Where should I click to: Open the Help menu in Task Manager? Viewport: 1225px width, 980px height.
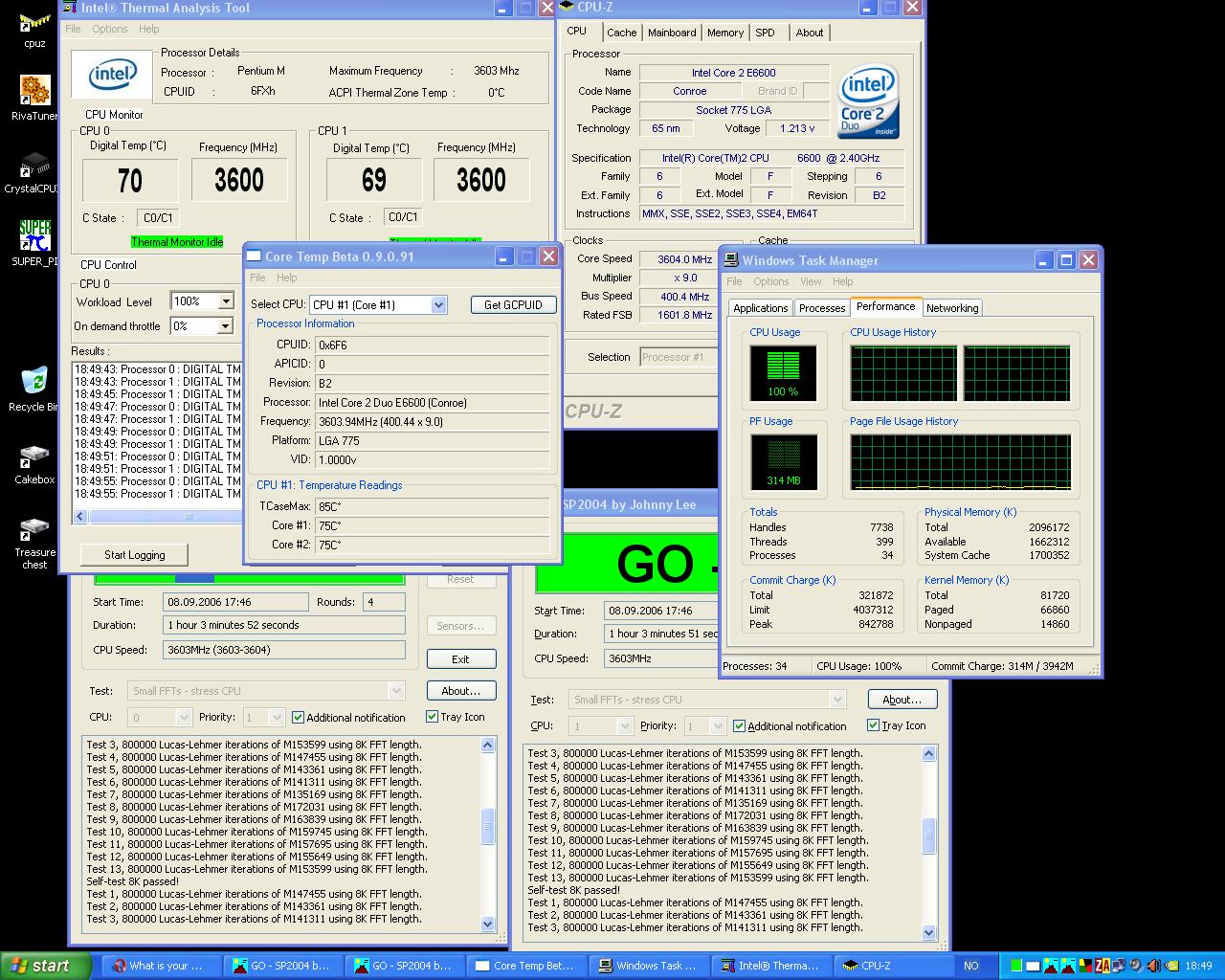tap(842, 281)
